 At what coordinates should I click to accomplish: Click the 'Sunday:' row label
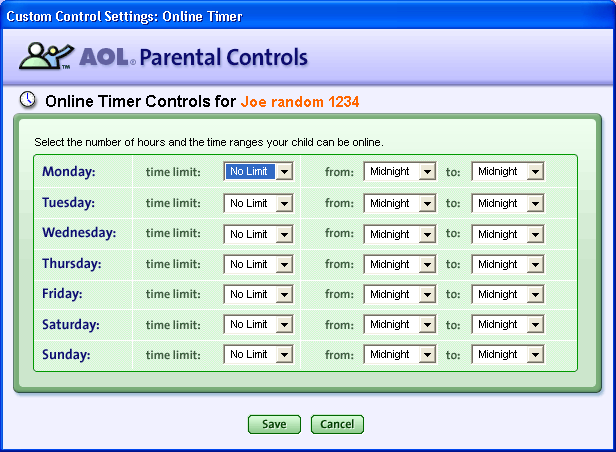(66, 355)
